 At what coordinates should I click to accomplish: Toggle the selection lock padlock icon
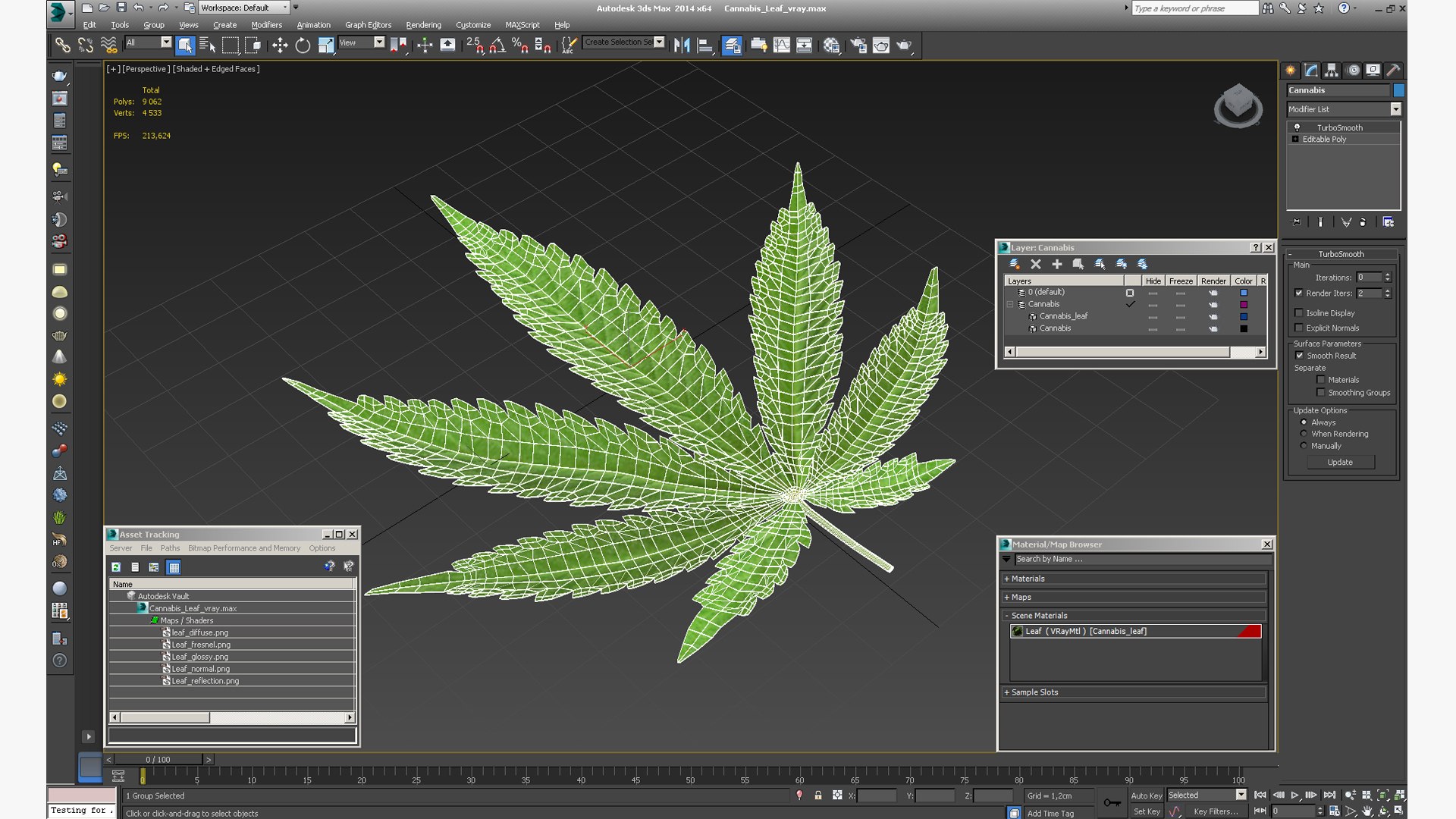pyautogui.click(x=818, y=795)
